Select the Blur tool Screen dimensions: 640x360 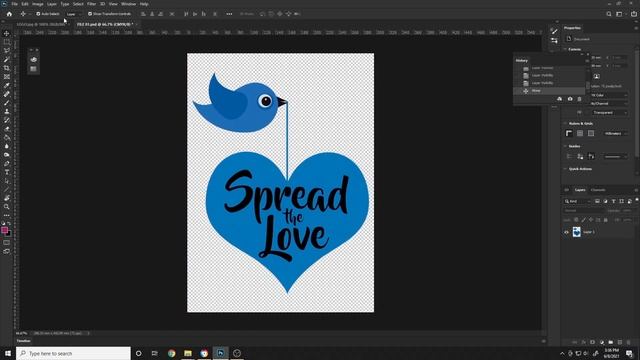pos(7,146)
